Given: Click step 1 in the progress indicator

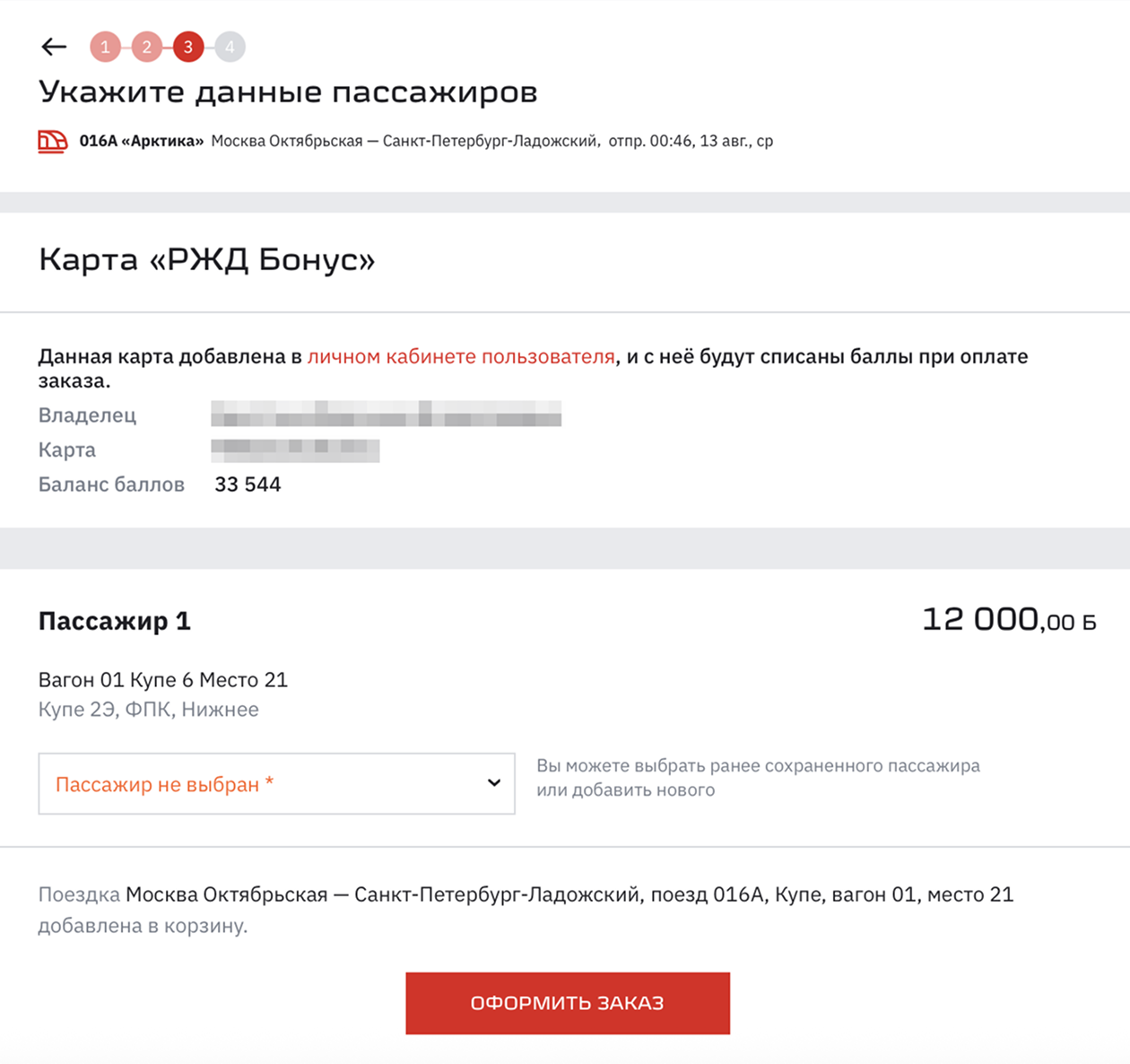Looking at the screenshot, I should point(106,47).
